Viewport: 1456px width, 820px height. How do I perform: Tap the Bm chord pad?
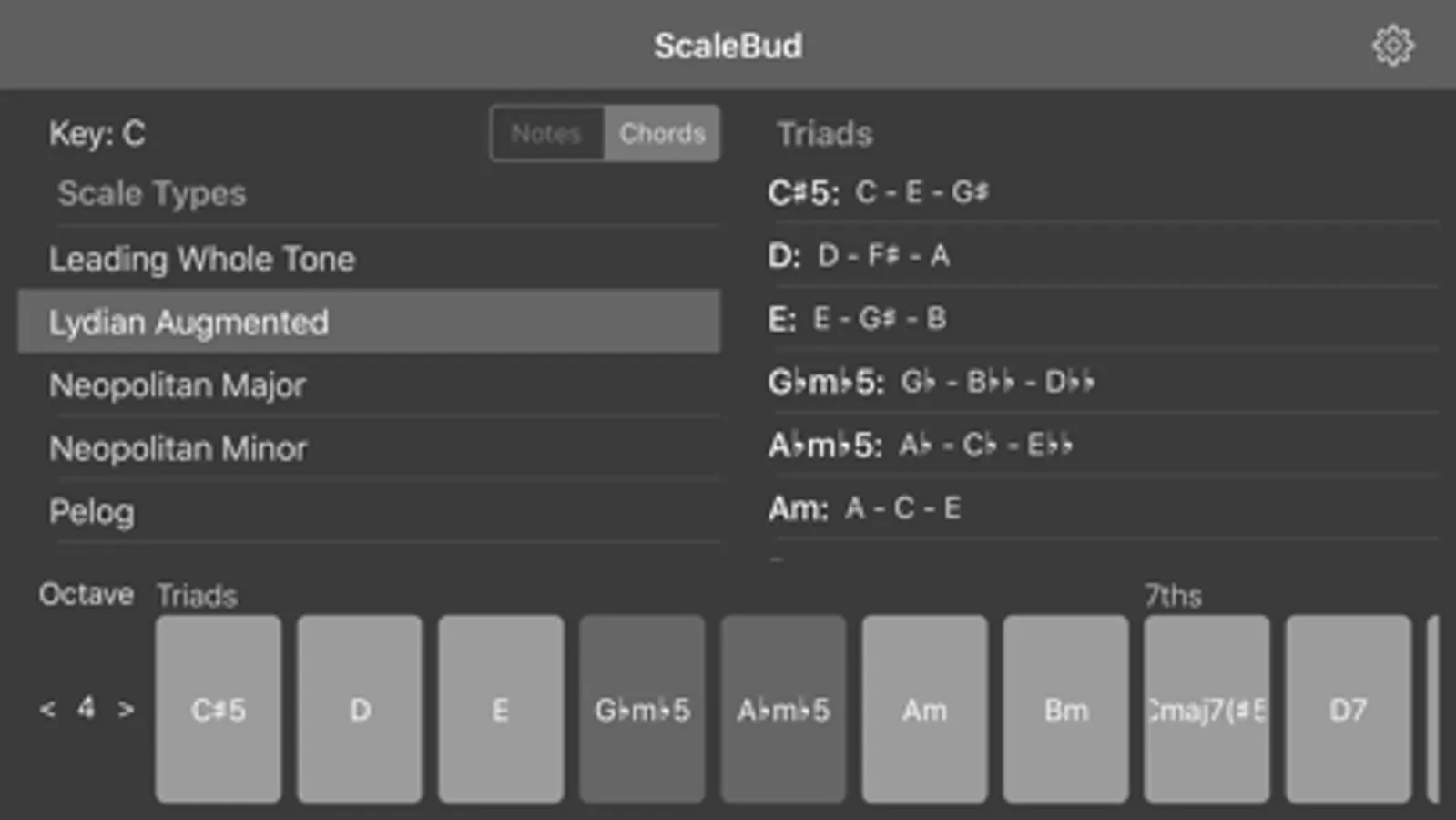pos(1065,709)
